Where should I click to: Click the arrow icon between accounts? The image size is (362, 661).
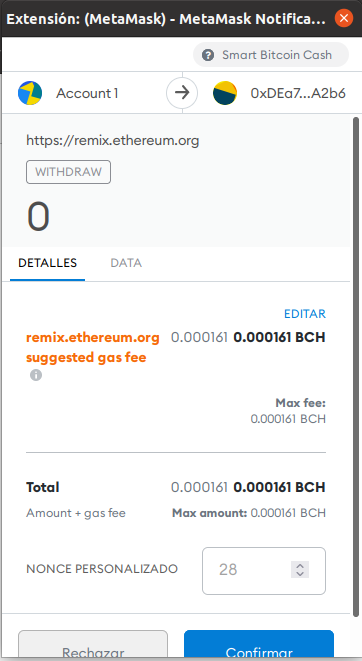click(x=182, y=93)
